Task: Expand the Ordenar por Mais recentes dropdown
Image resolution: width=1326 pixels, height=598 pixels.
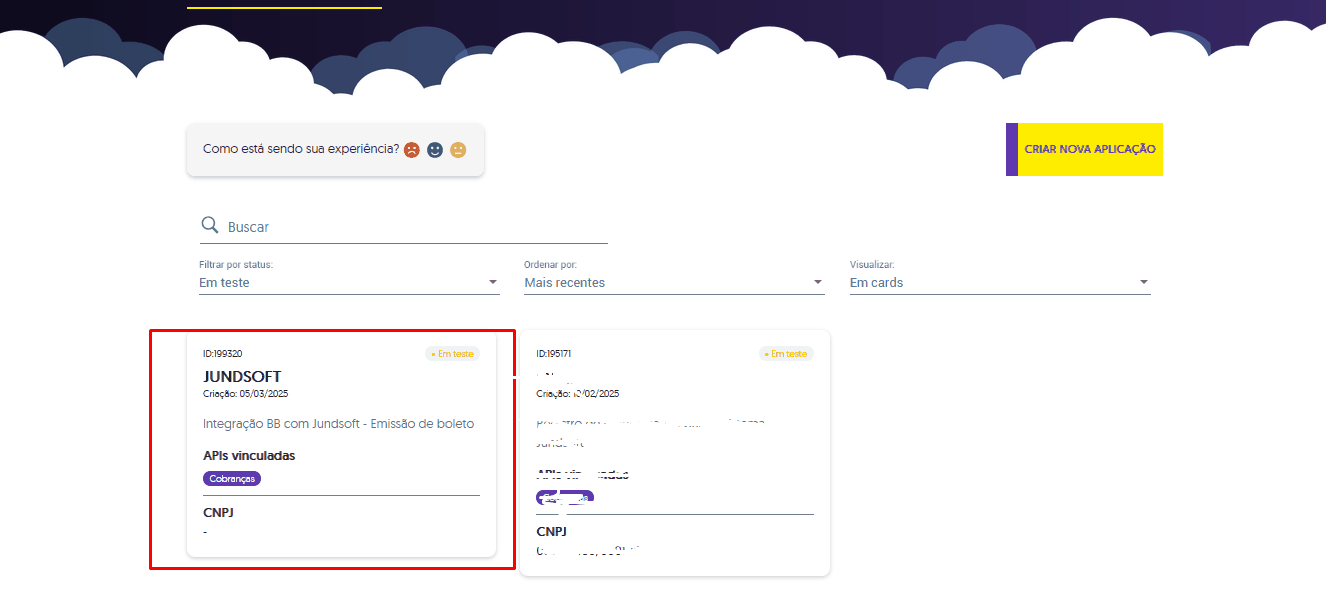Action: pos(674,283)
